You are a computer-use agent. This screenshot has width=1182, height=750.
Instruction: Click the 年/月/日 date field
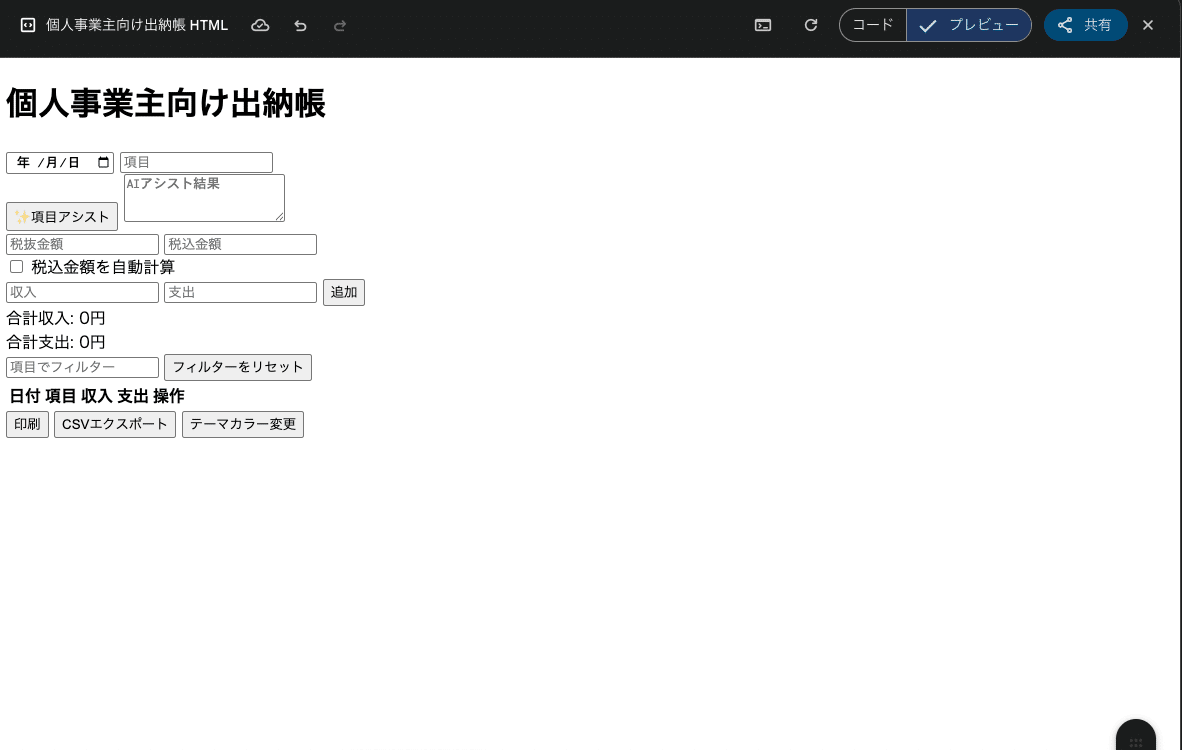tap(60, 162)
